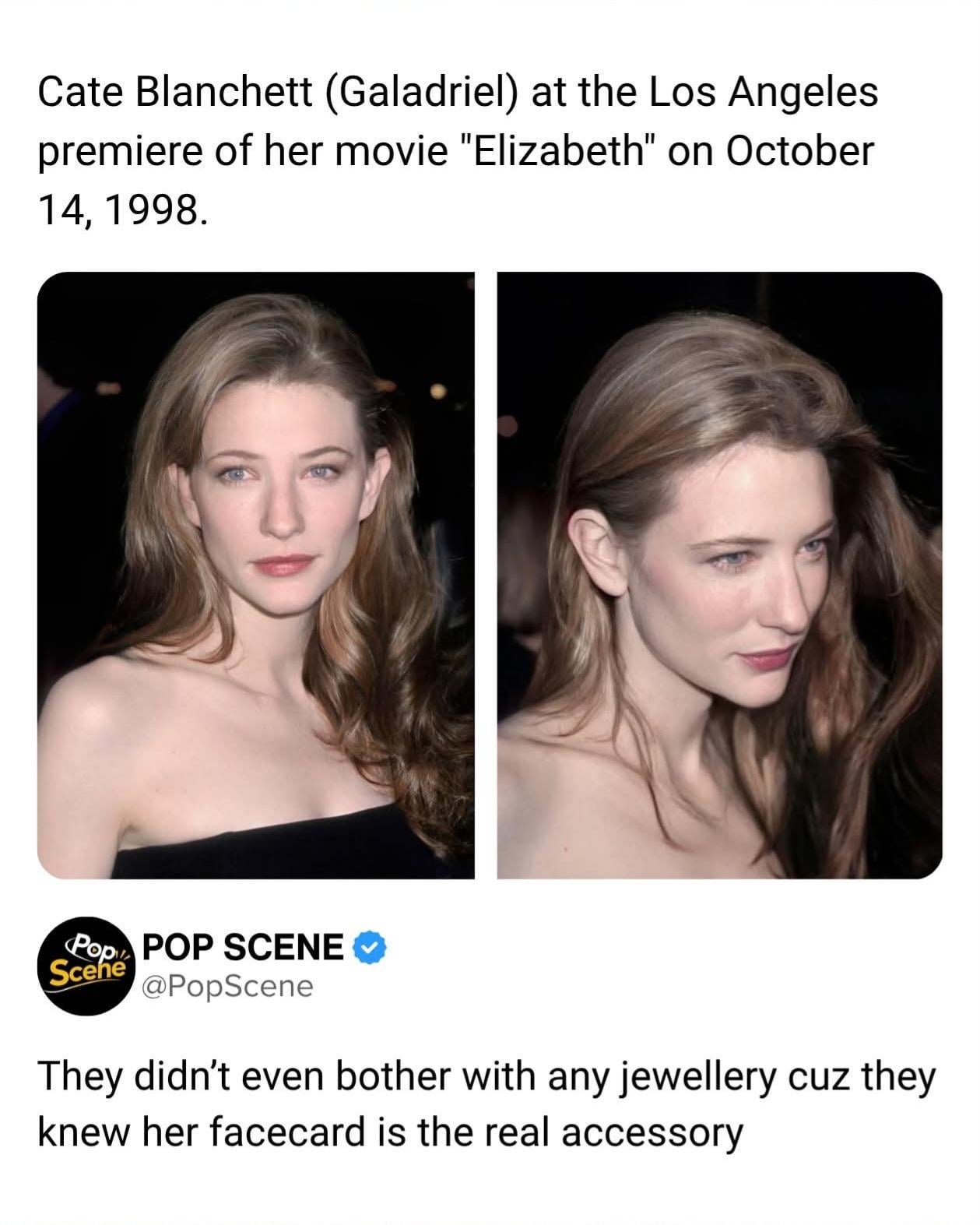Click the POP SCENE account name
980x1225 pixels.
tap(244, 948)
